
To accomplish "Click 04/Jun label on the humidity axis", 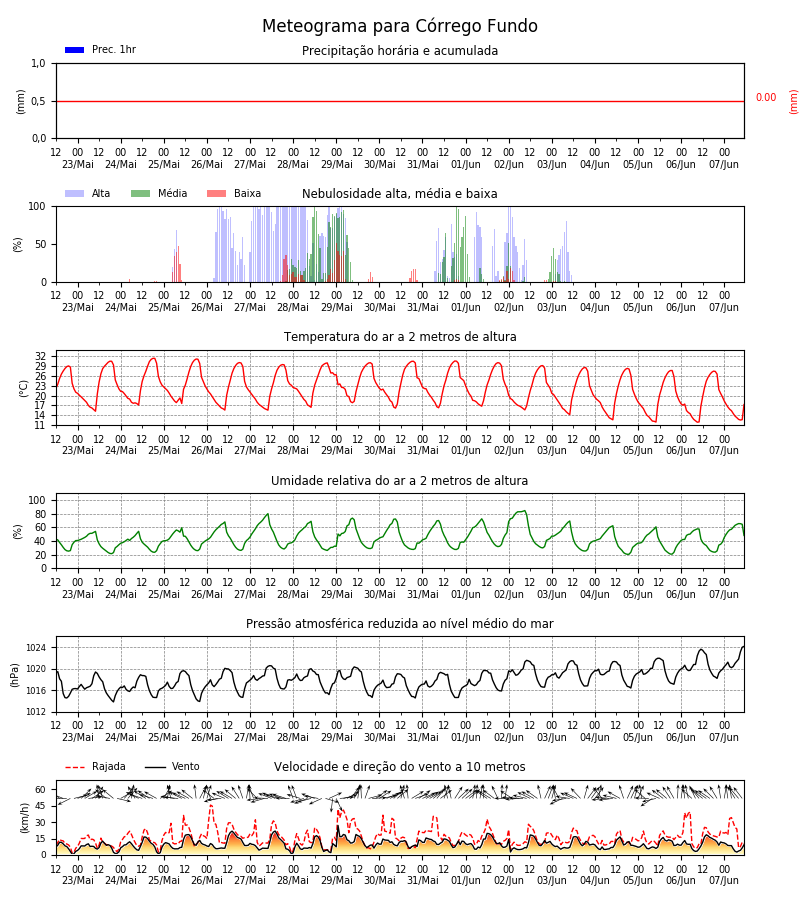I will (595, 594).
